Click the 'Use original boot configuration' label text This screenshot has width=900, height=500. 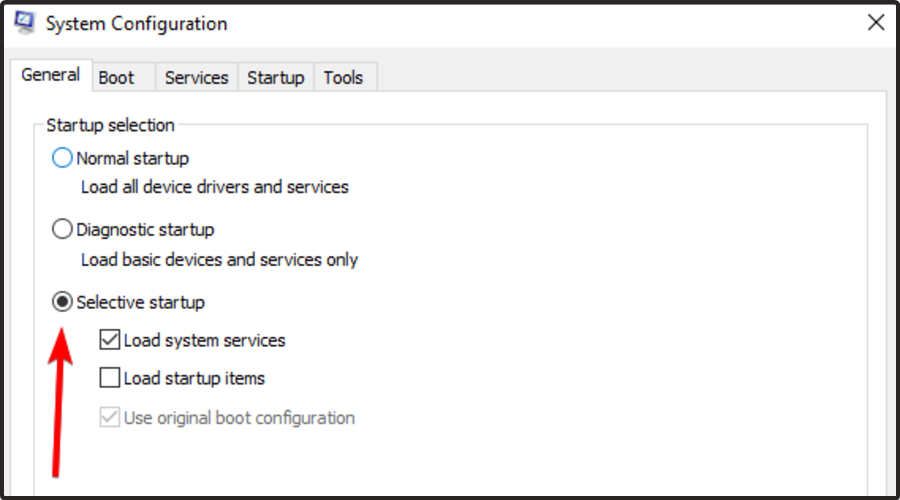click(239, 418)
